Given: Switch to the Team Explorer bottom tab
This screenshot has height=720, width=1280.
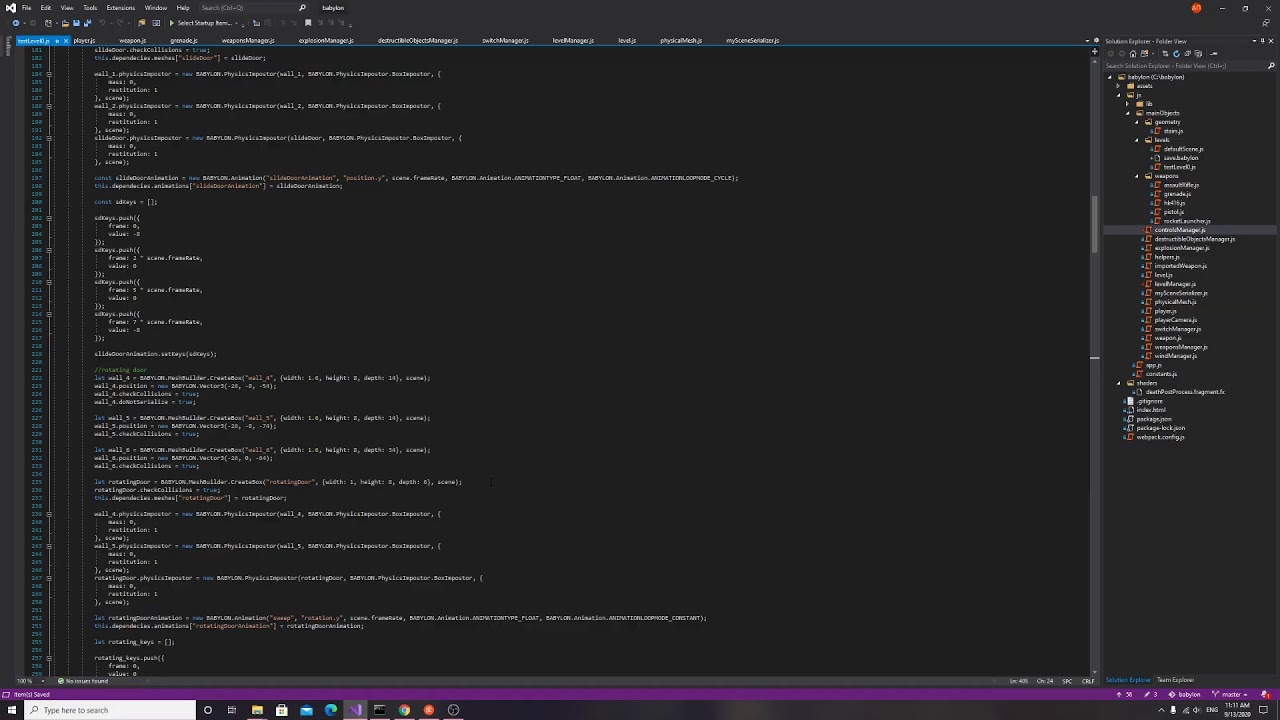Looking at the screenshot, I should 1176,680.
